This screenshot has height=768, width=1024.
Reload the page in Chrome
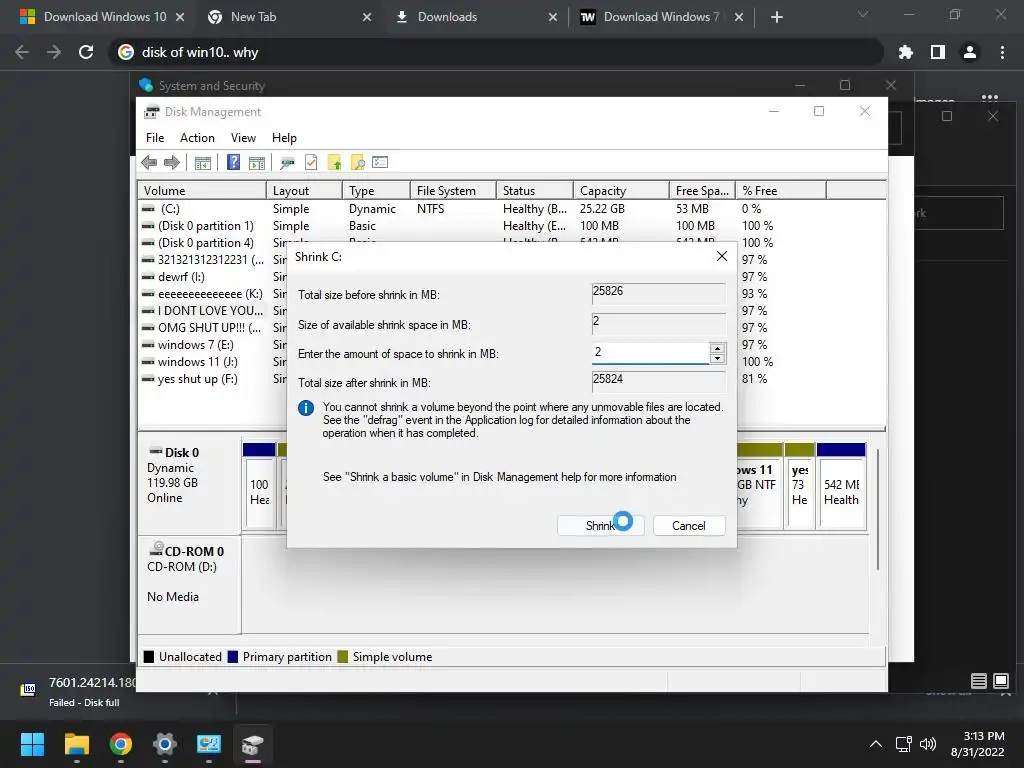click(x=86, y=52)
